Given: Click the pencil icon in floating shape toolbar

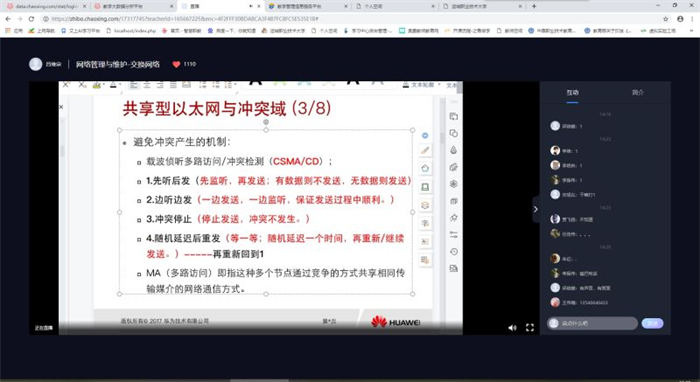Looking at the screenshot, I should point(425,150).
